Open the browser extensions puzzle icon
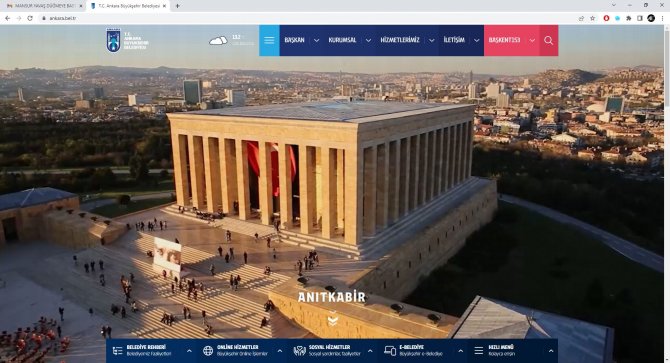This screenshot has height=363, width=670. [x=629, y=18]
